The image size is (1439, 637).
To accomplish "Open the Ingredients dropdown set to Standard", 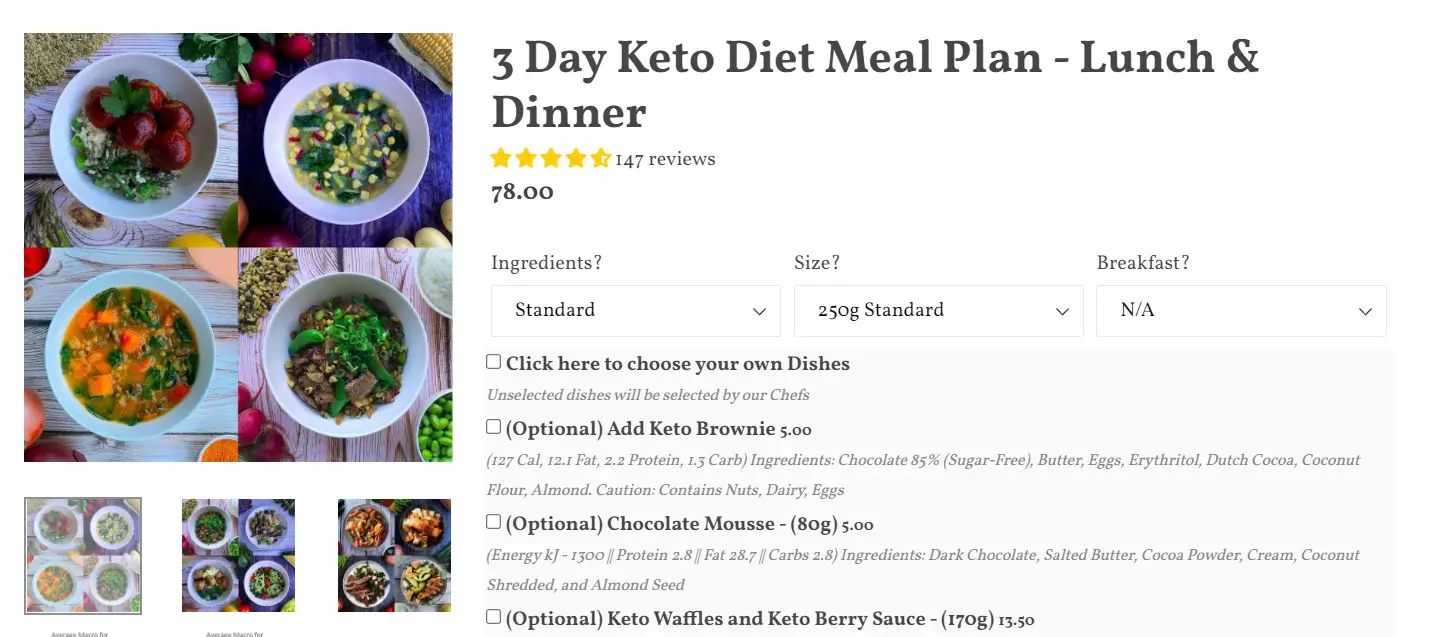I will [635, 311].
